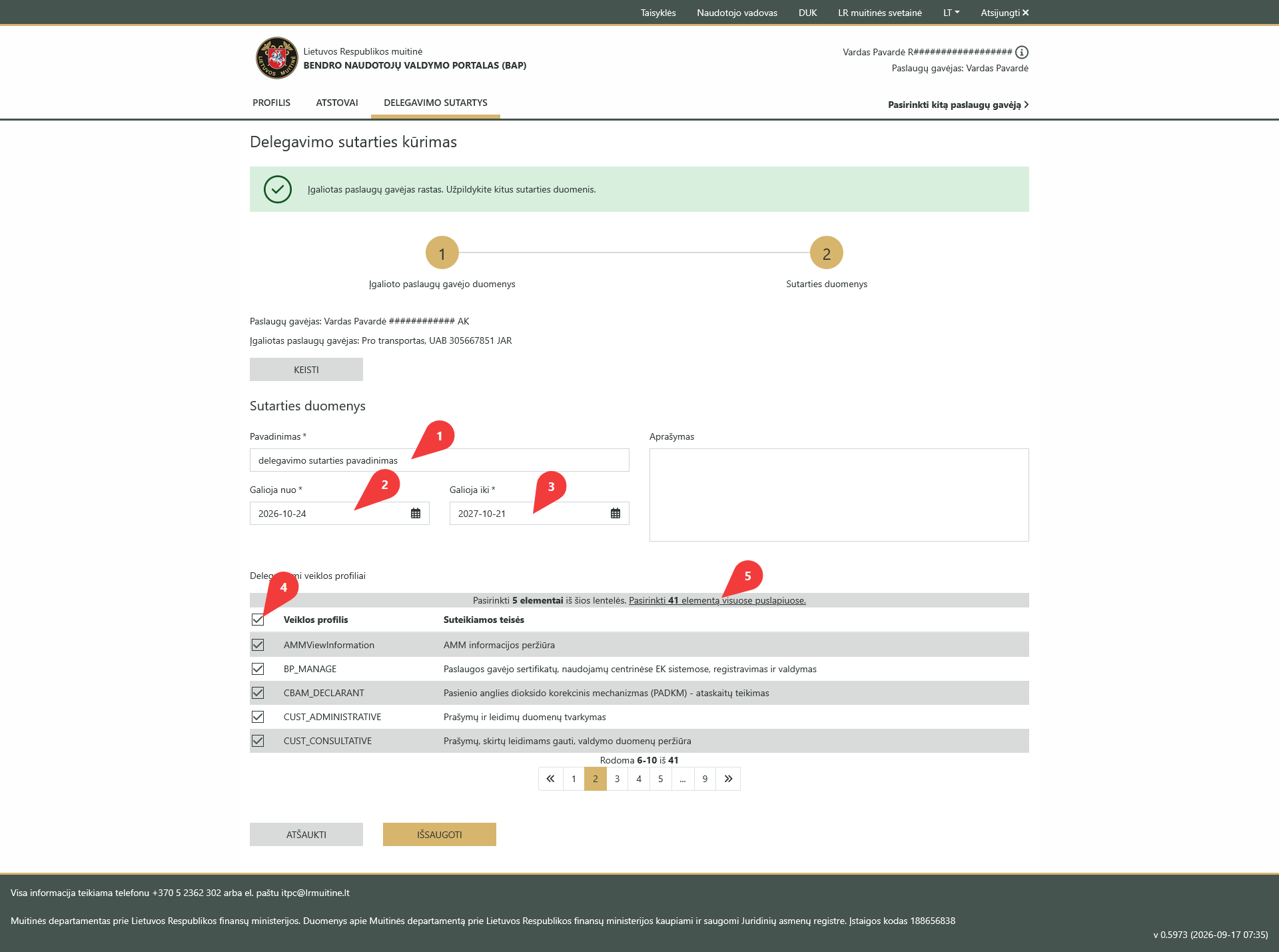Click the Veiklos profilis column header
The width and height of the screenshot is (1279, 952).
[316, 620]
